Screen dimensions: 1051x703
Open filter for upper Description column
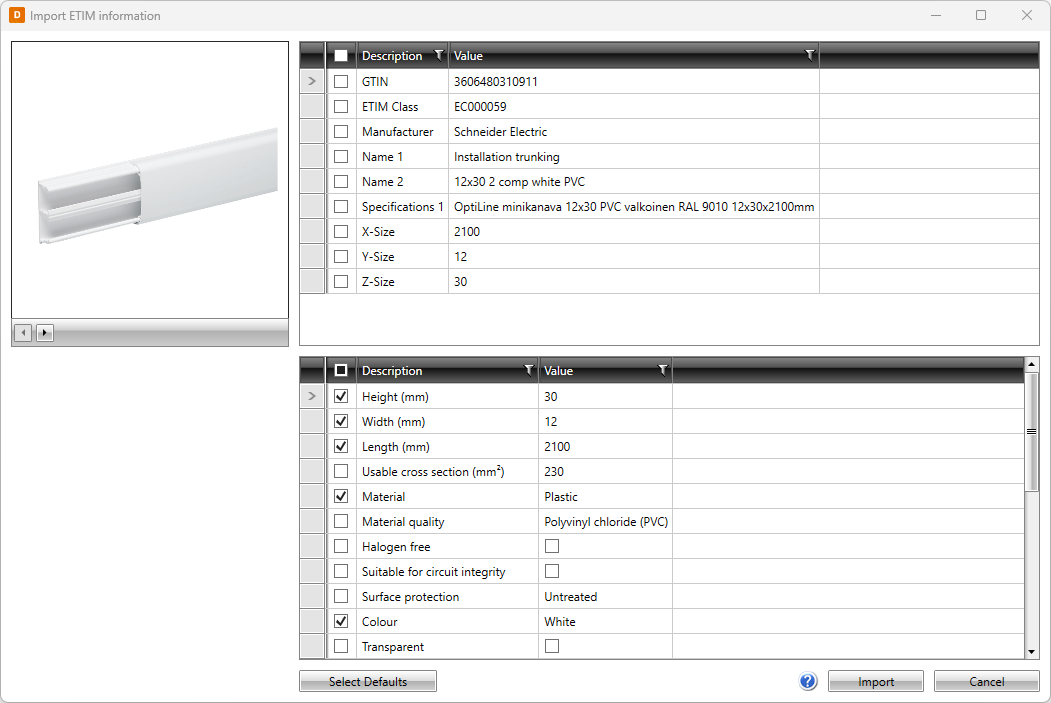point(438,56)
